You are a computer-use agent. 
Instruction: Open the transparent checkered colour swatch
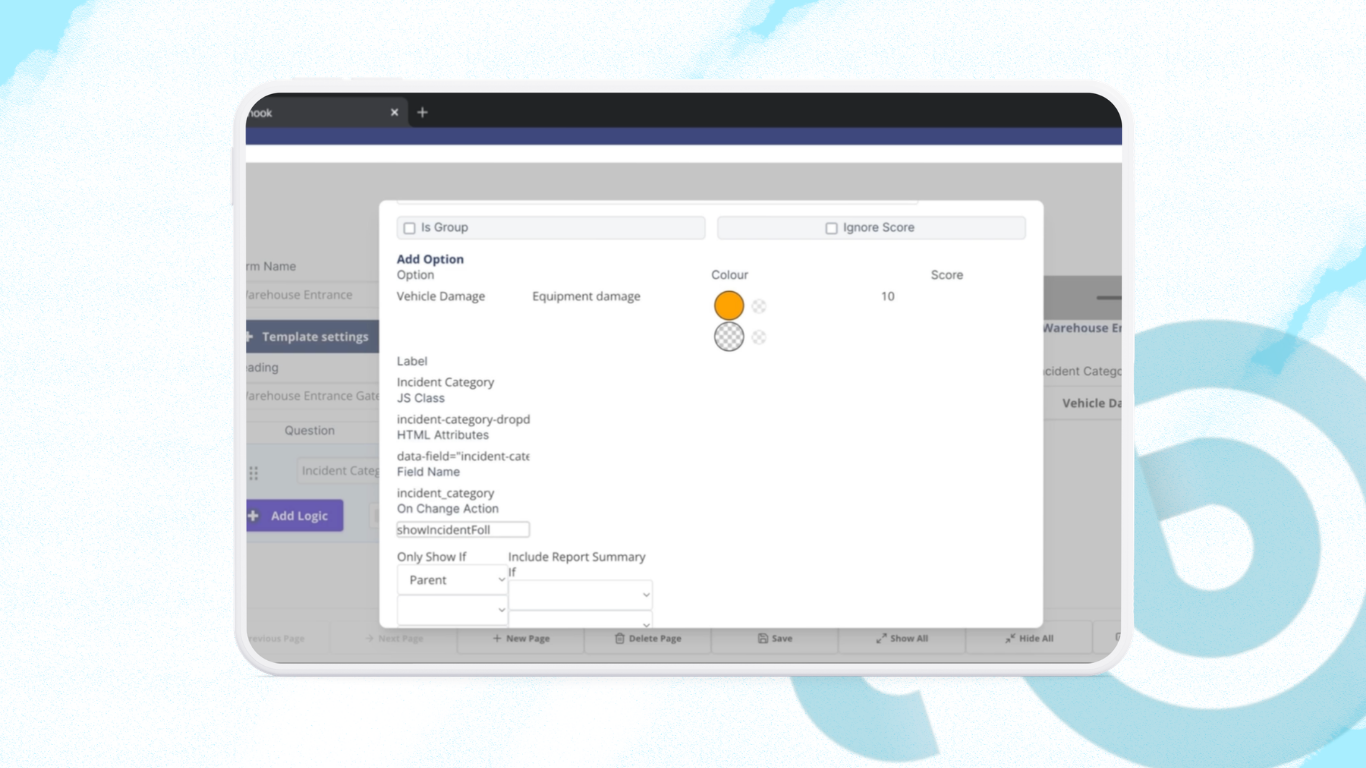(729, 337)
